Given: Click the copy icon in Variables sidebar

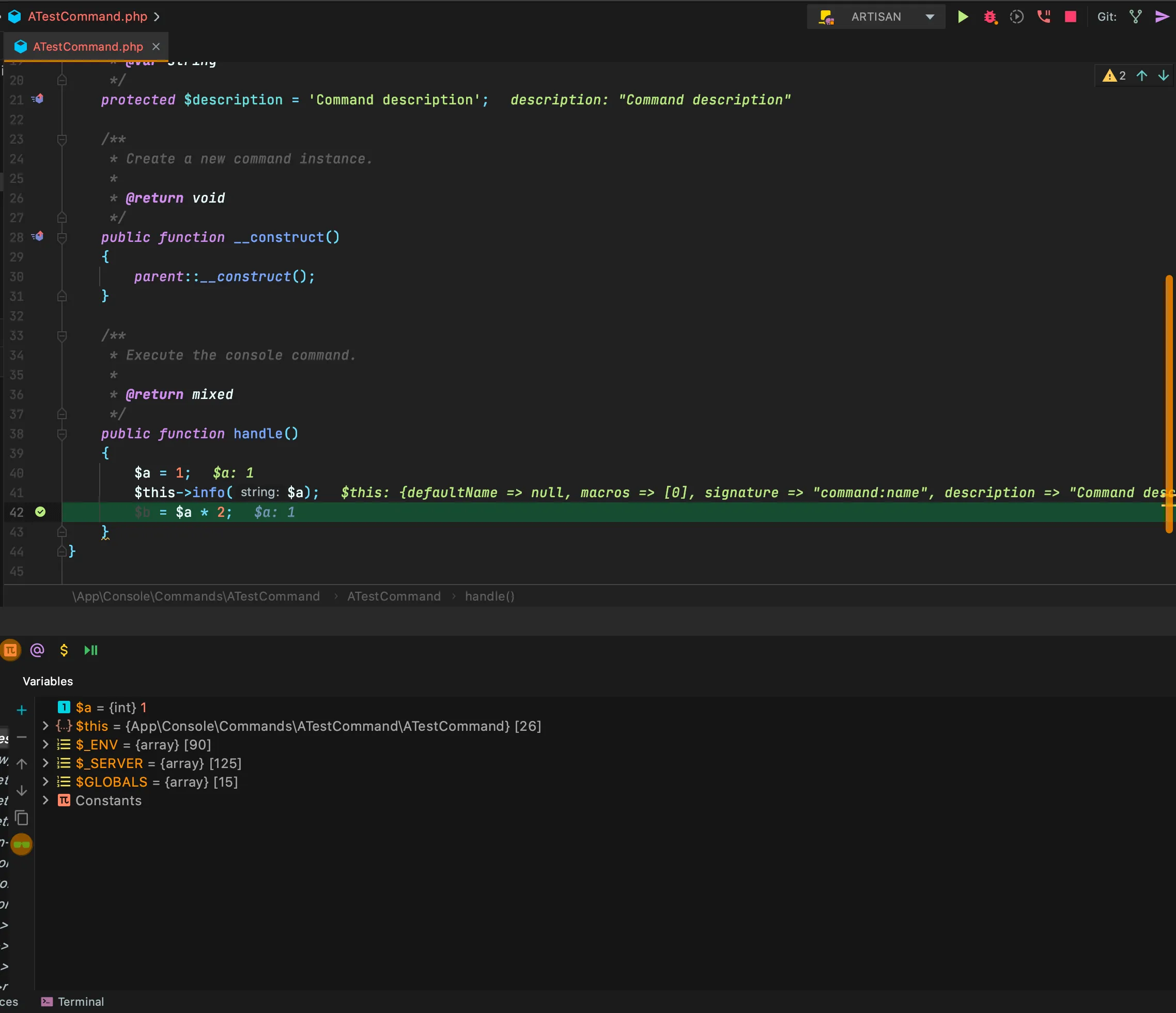Looking at the screenshot, I should [x=22, y=818].
